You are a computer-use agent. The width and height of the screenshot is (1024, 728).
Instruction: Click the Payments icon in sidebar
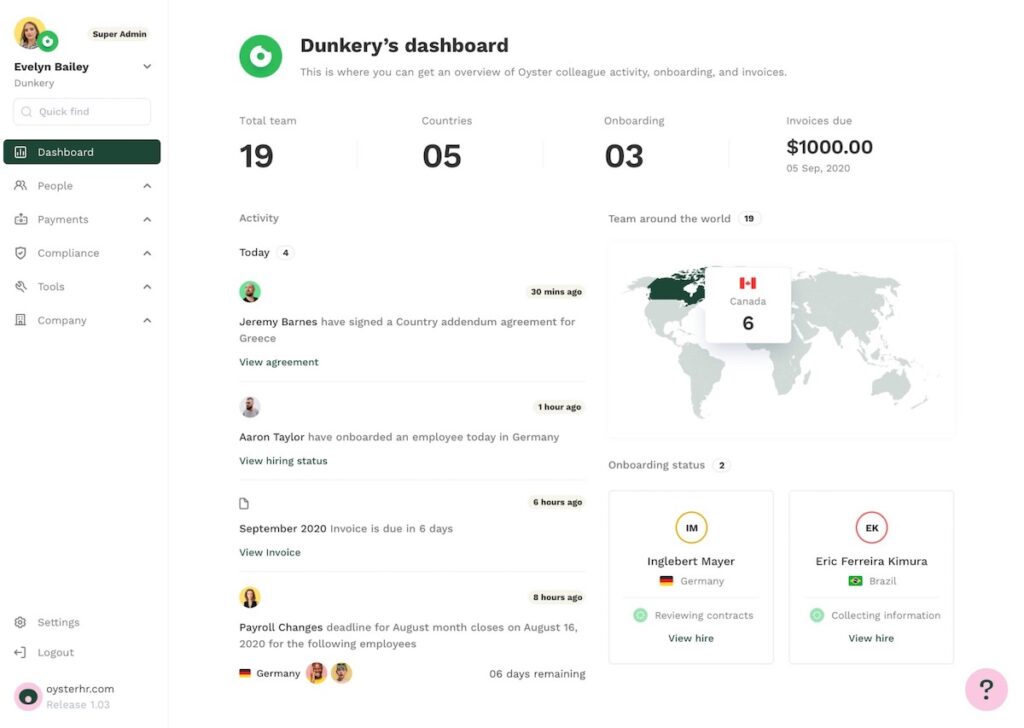pos(20,219)
